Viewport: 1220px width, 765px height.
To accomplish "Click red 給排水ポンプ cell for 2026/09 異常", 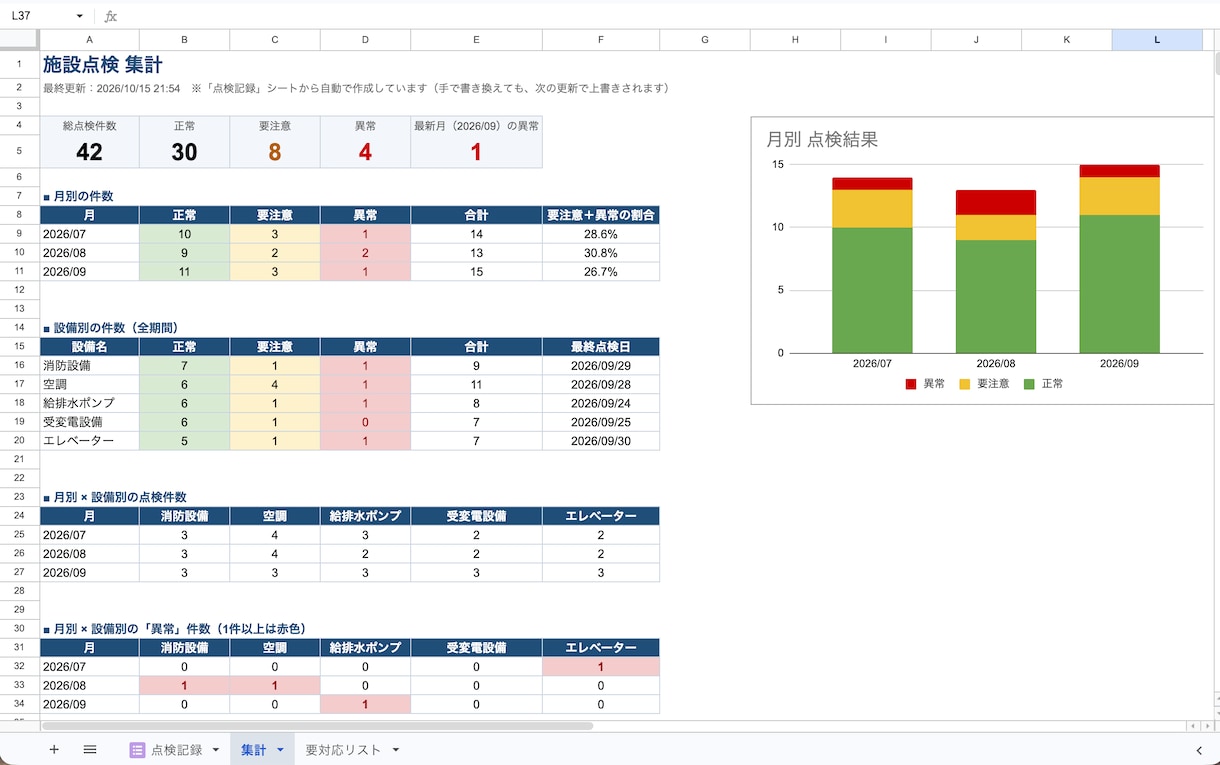I will tap(365, 705).
